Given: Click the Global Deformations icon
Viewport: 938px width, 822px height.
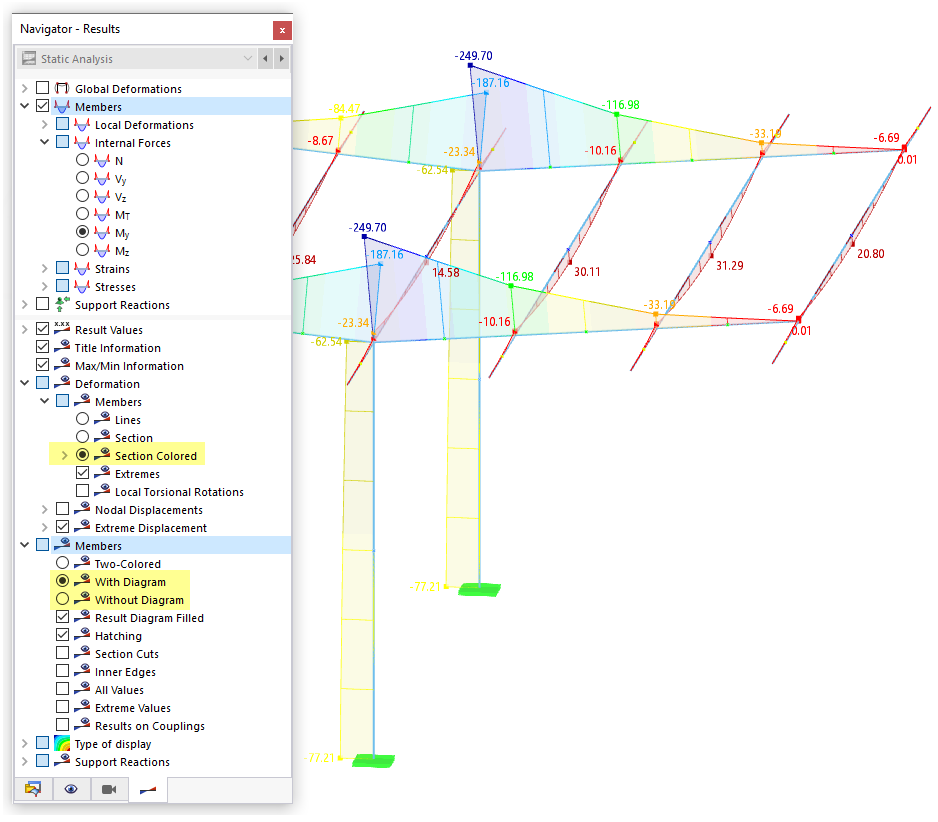Looking at the screenshot, I should pos(62,88).
